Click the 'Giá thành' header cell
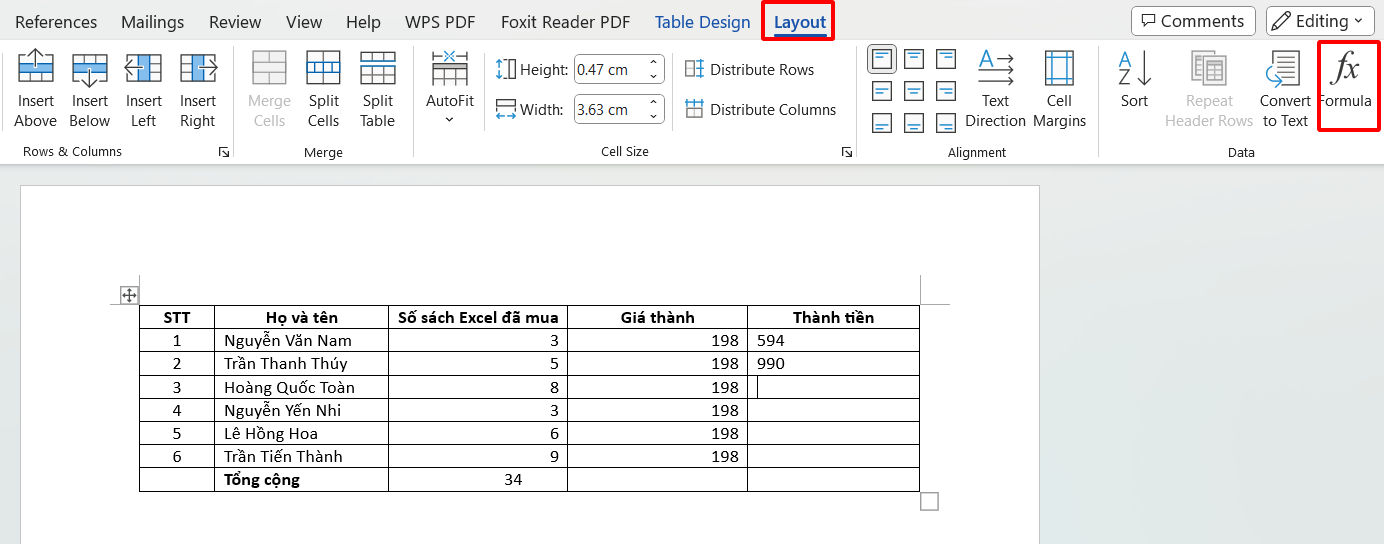The image size is (1384, 544). [x=657, y=318]
